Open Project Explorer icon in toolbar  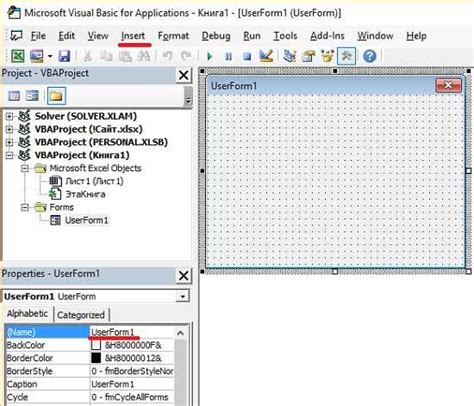click(289, 56)
